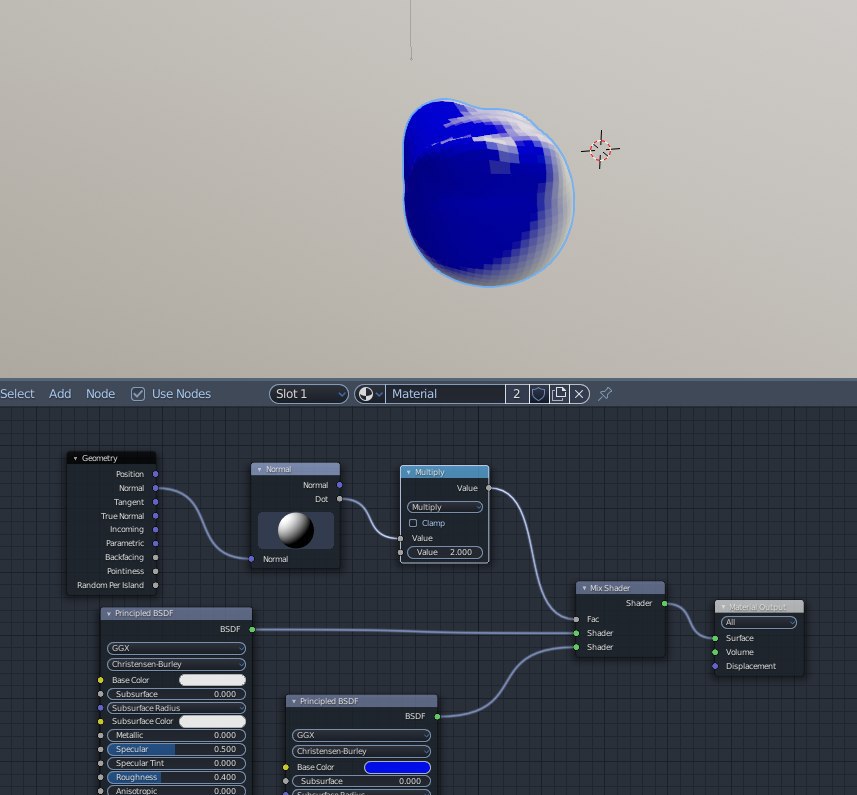Click the Specular 0.500 slider
This screenshot has width=857, height=795.
pyautogui.click(x=176, y=750)
